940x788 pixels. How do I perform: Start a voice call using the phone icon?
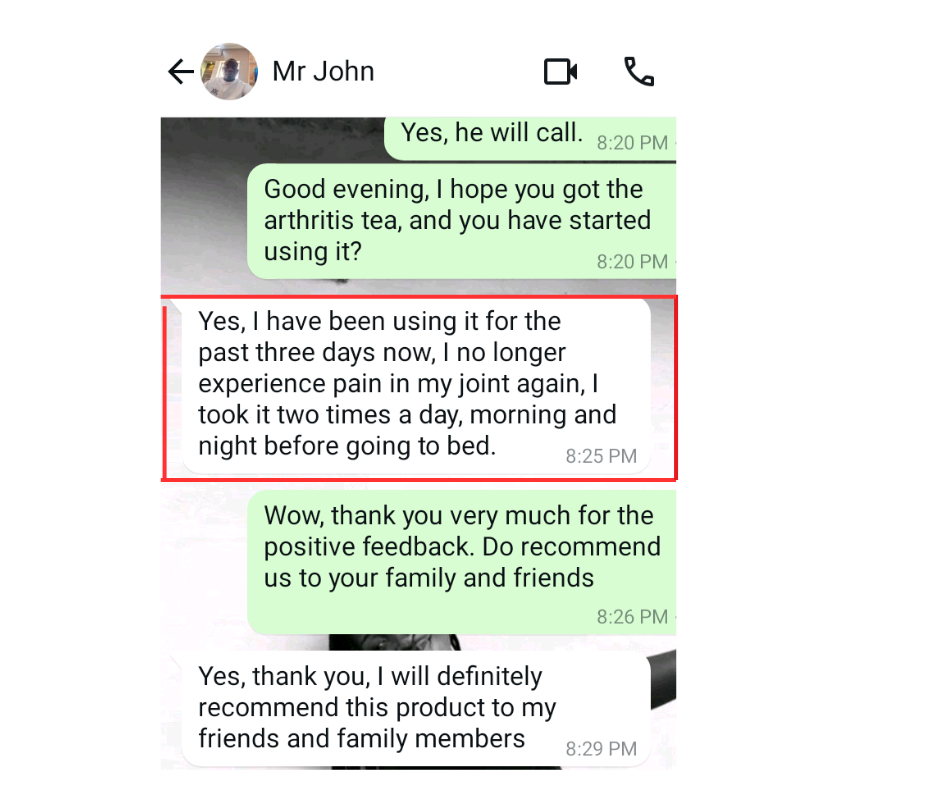tap(639, 72)
